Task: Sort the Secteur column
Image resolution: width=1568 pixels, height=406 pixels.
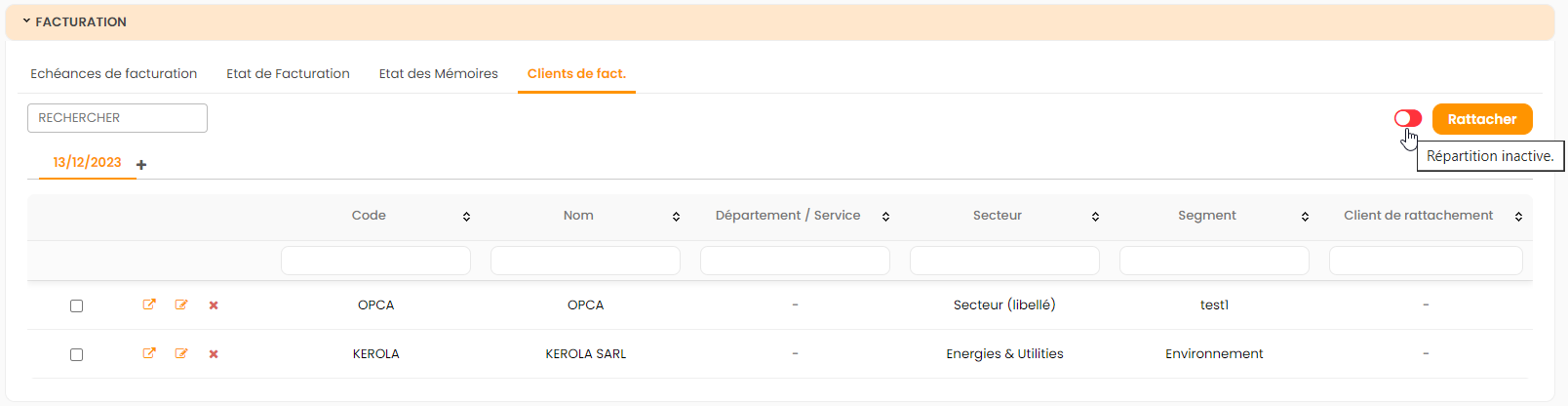Action: tap(1095, 217)
